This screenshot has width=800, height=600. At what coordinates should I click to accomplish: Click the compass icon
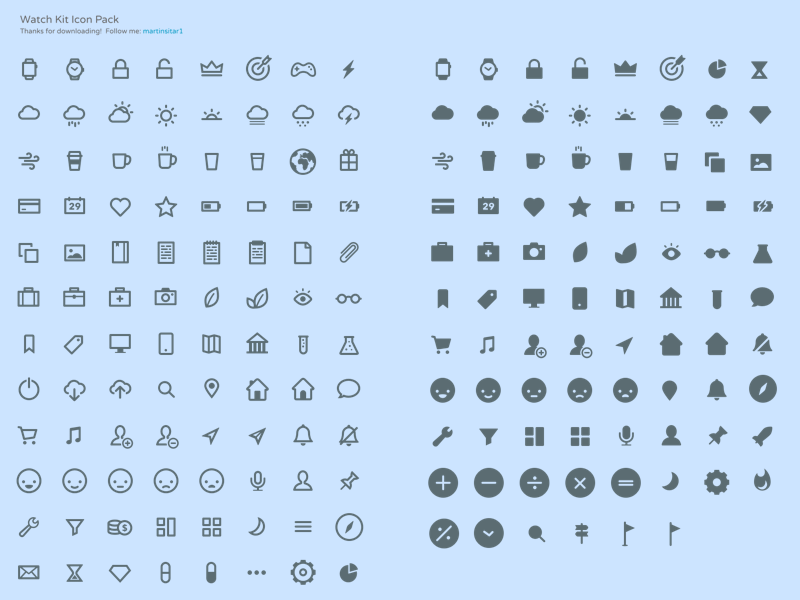(x=348, y=527)
